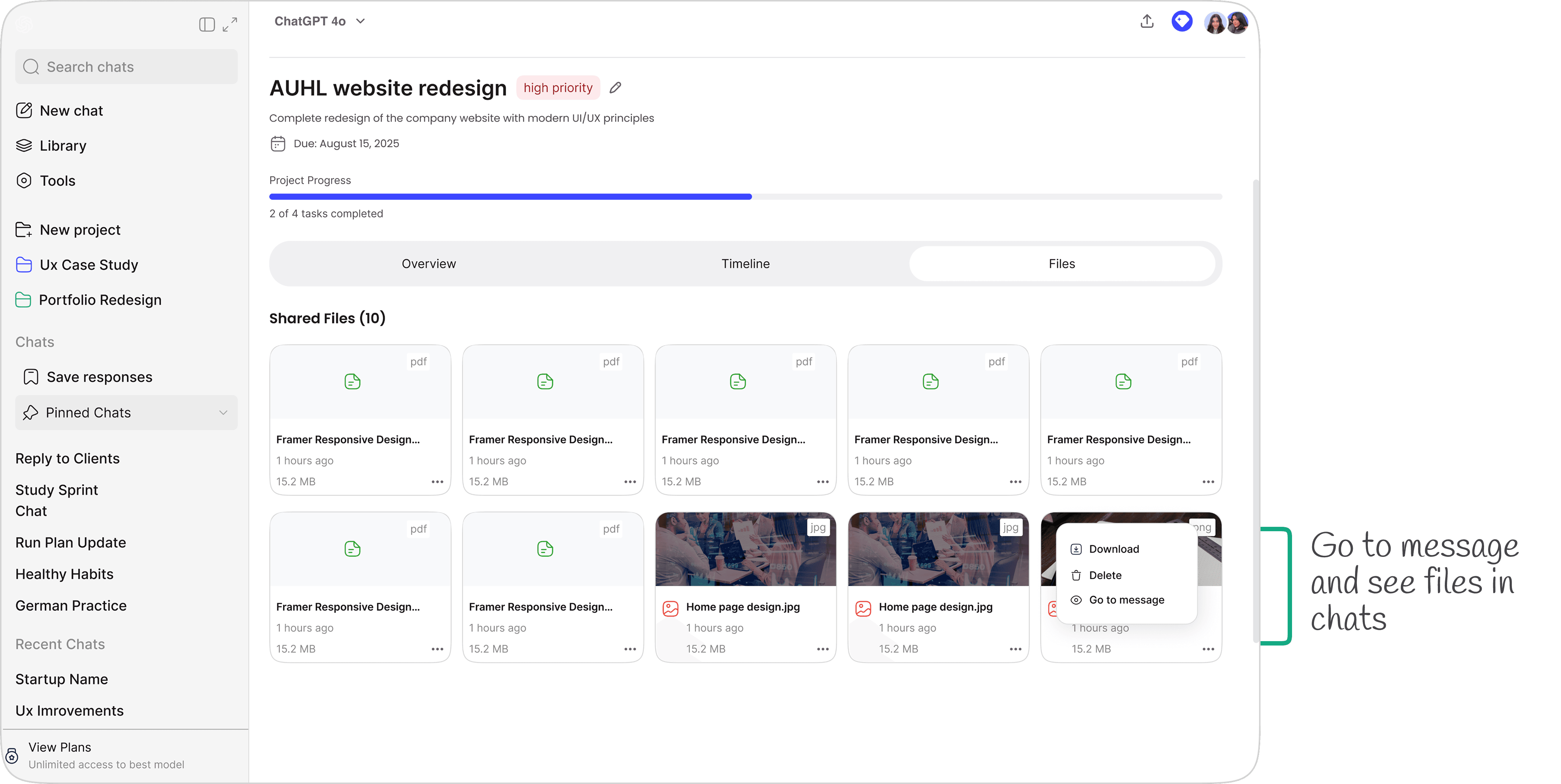Open three-dot menu on first pdf card
Image resolution: width=1561 pixels, height=784 pixels.
(437, 482)
